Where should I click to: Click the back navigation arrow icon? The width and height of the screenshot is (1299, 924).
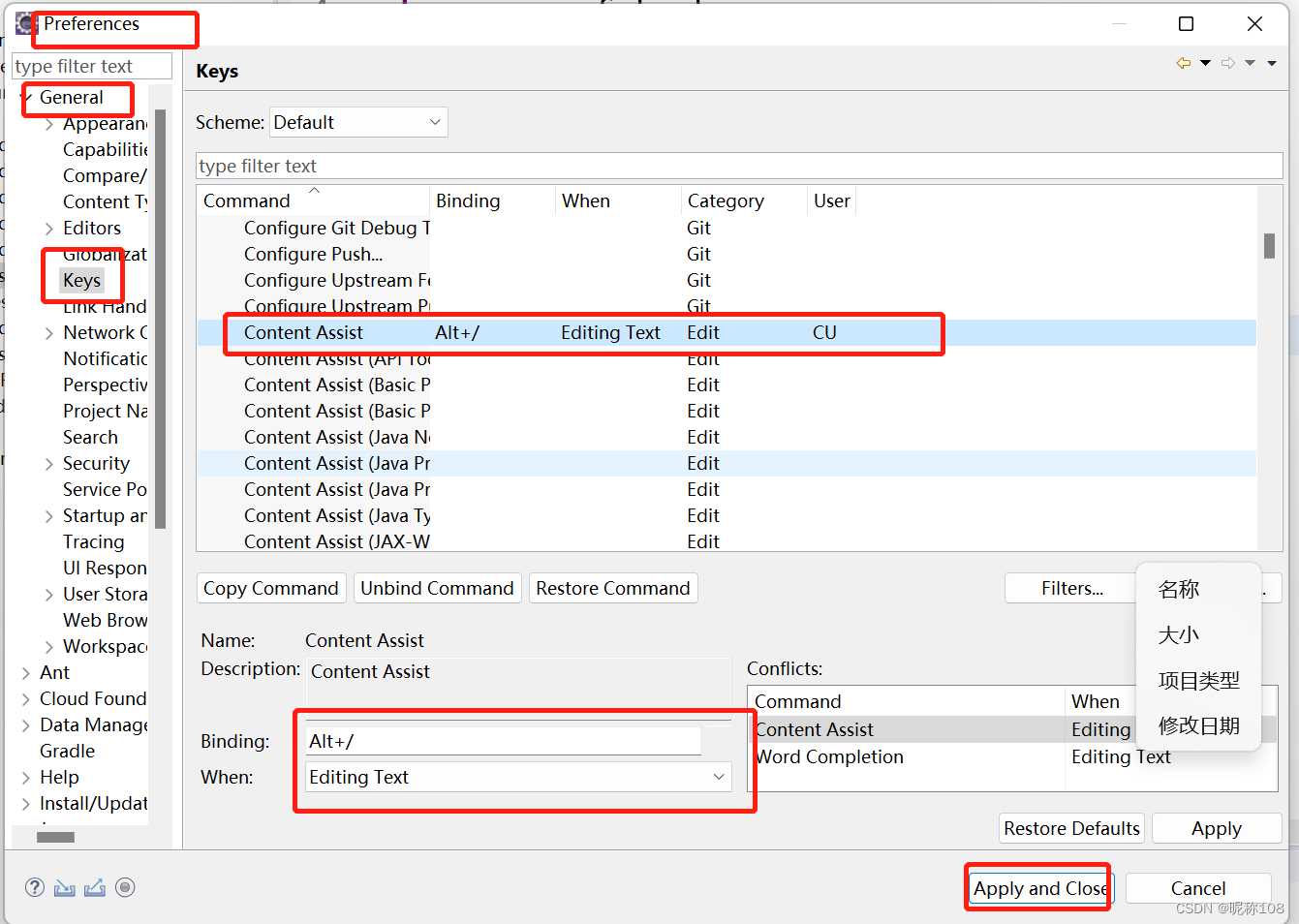click(x=1183, y=62)
